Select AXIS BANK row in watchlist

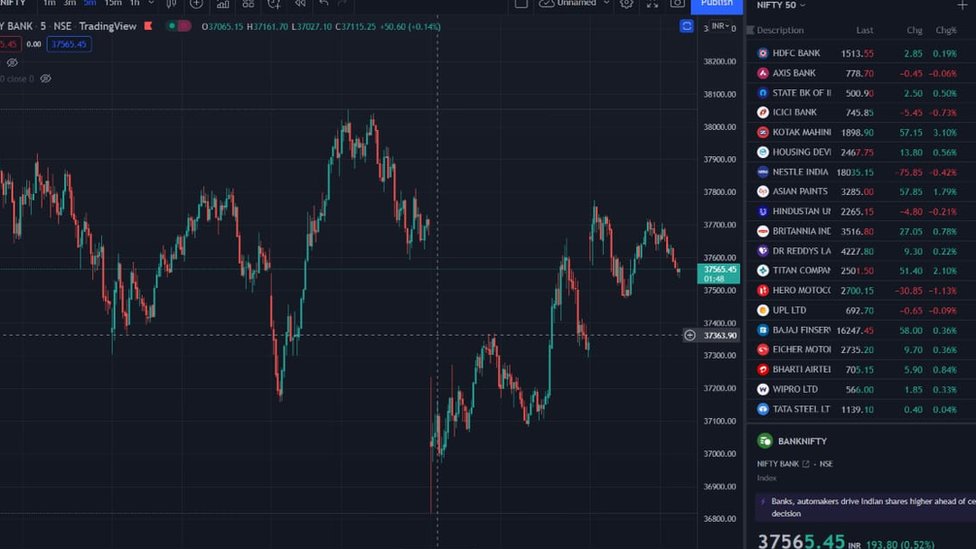coord(861,73)
